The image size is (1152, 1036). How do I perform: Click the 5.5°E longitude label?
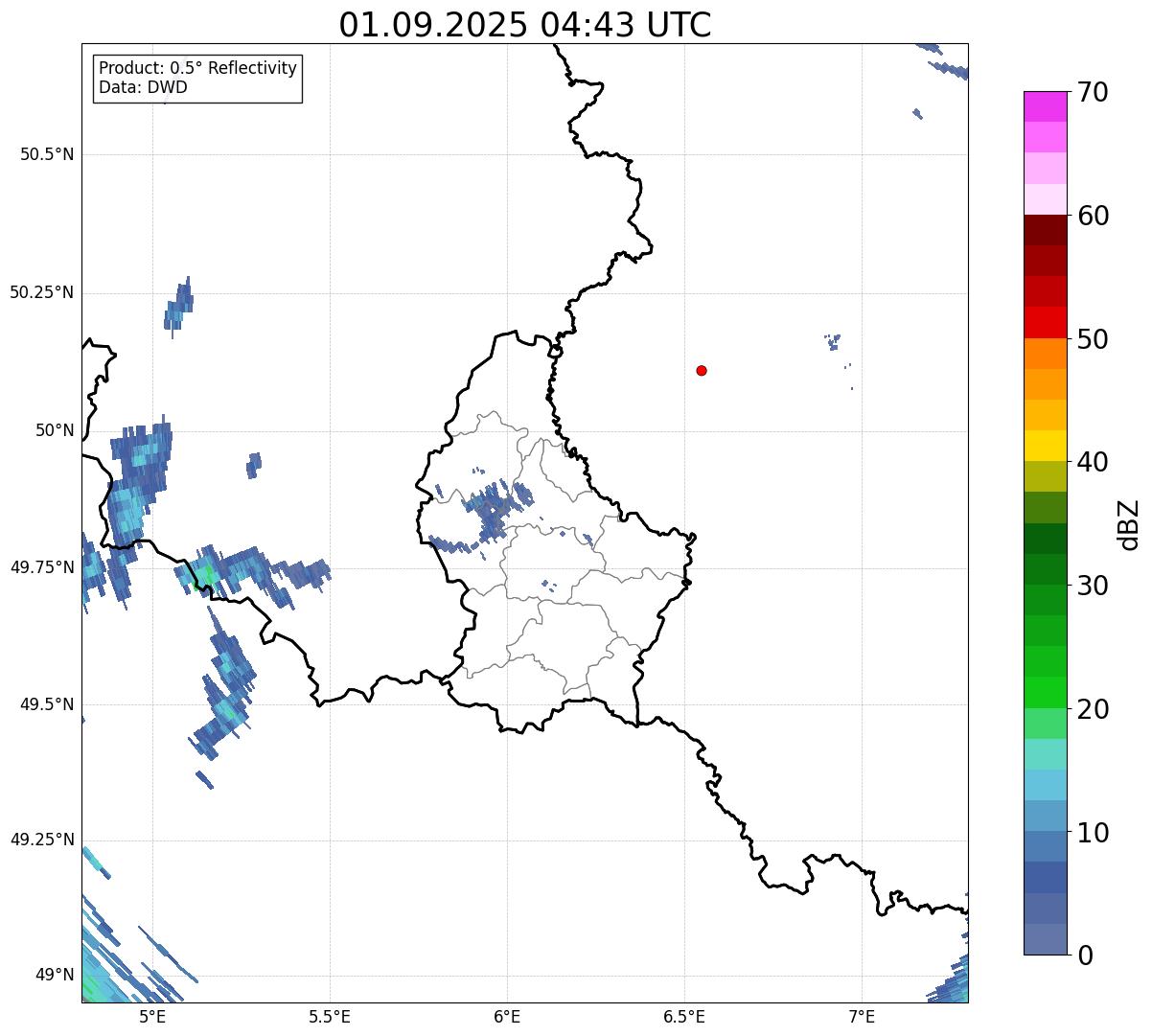(x=330, y=1017)
